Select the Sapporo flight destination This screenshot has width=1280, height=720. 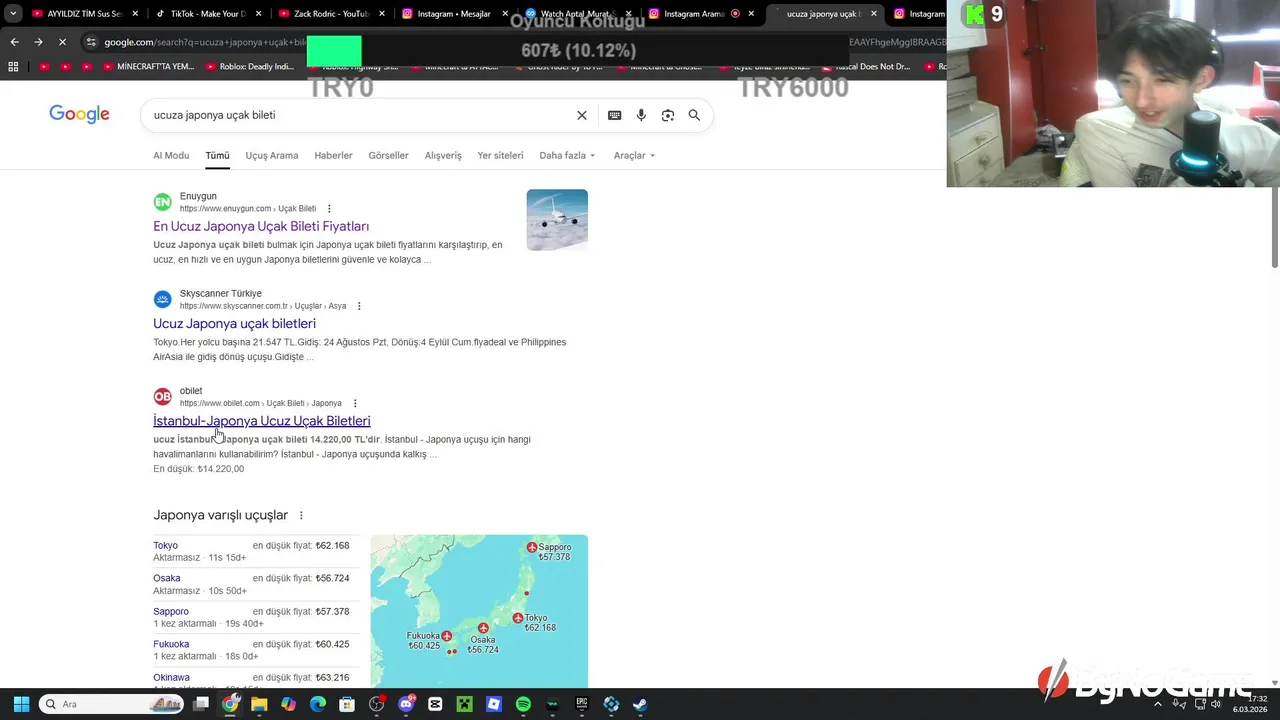[171, 611]
